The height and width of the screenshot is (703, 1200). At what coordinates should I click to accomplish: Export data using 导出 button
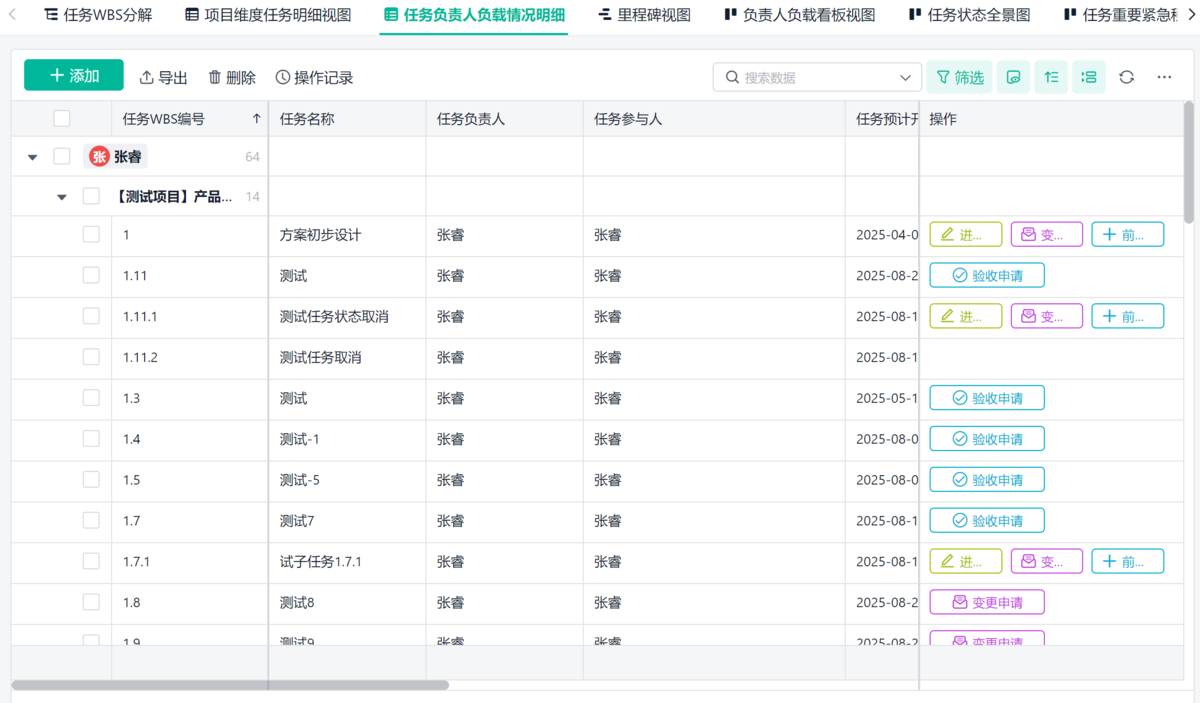point(163,77)
